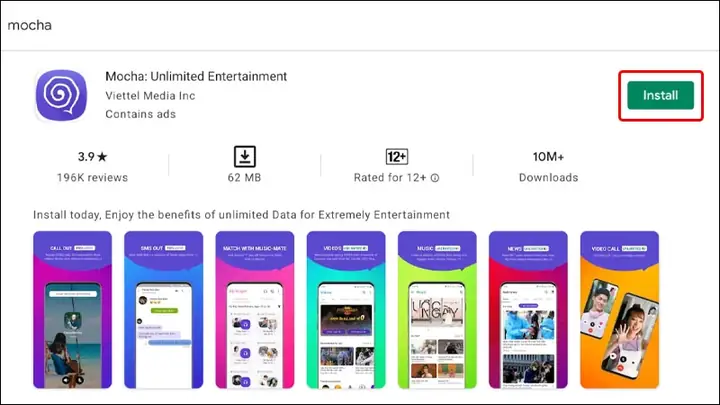The height and width of the screenshot is (405, 720).
Task: Click the info icon next to Rated for 12+
Action: 435,178
